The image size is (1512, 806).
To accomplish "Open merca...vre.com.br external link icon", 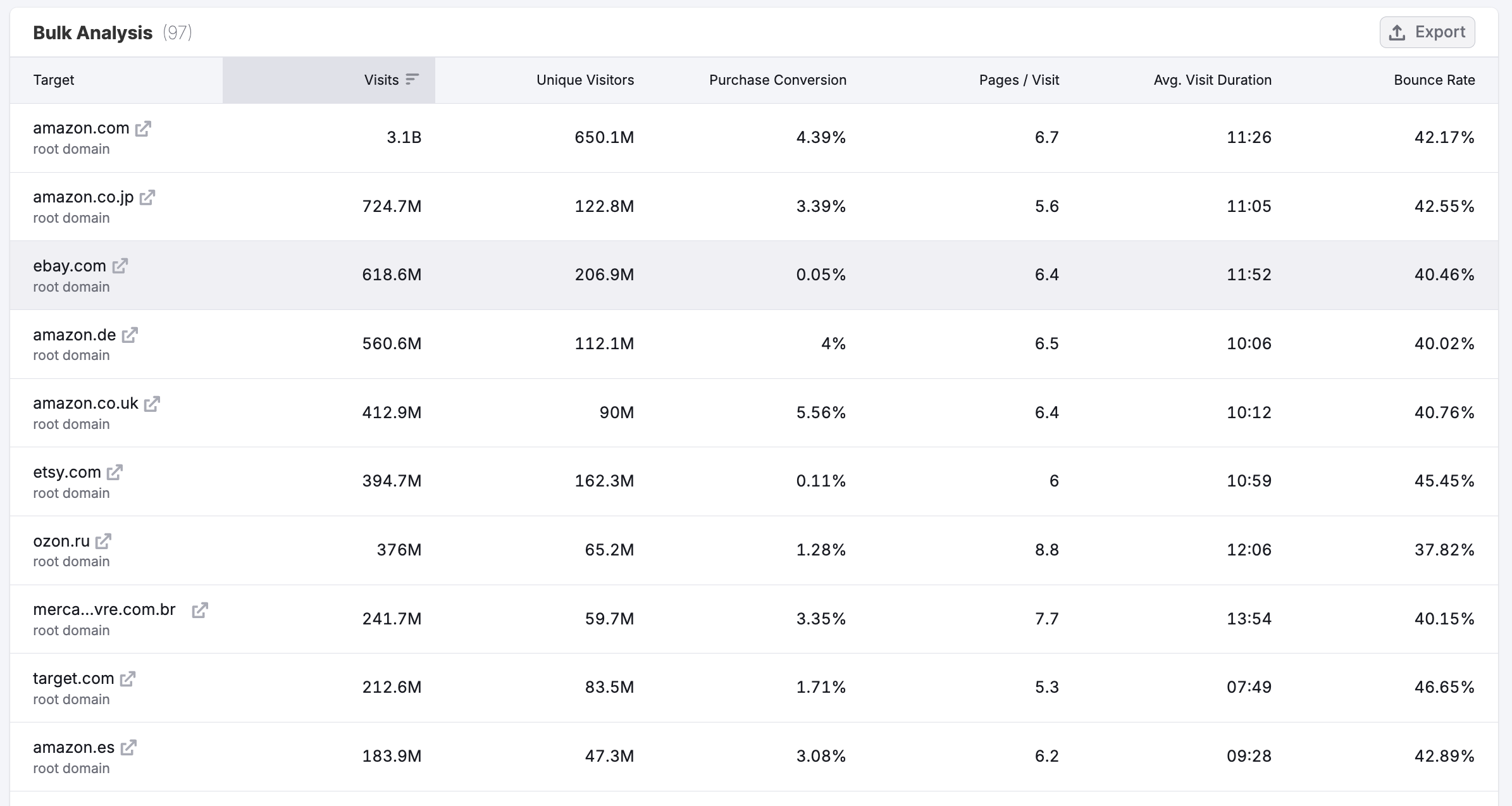I will point(200,610).
